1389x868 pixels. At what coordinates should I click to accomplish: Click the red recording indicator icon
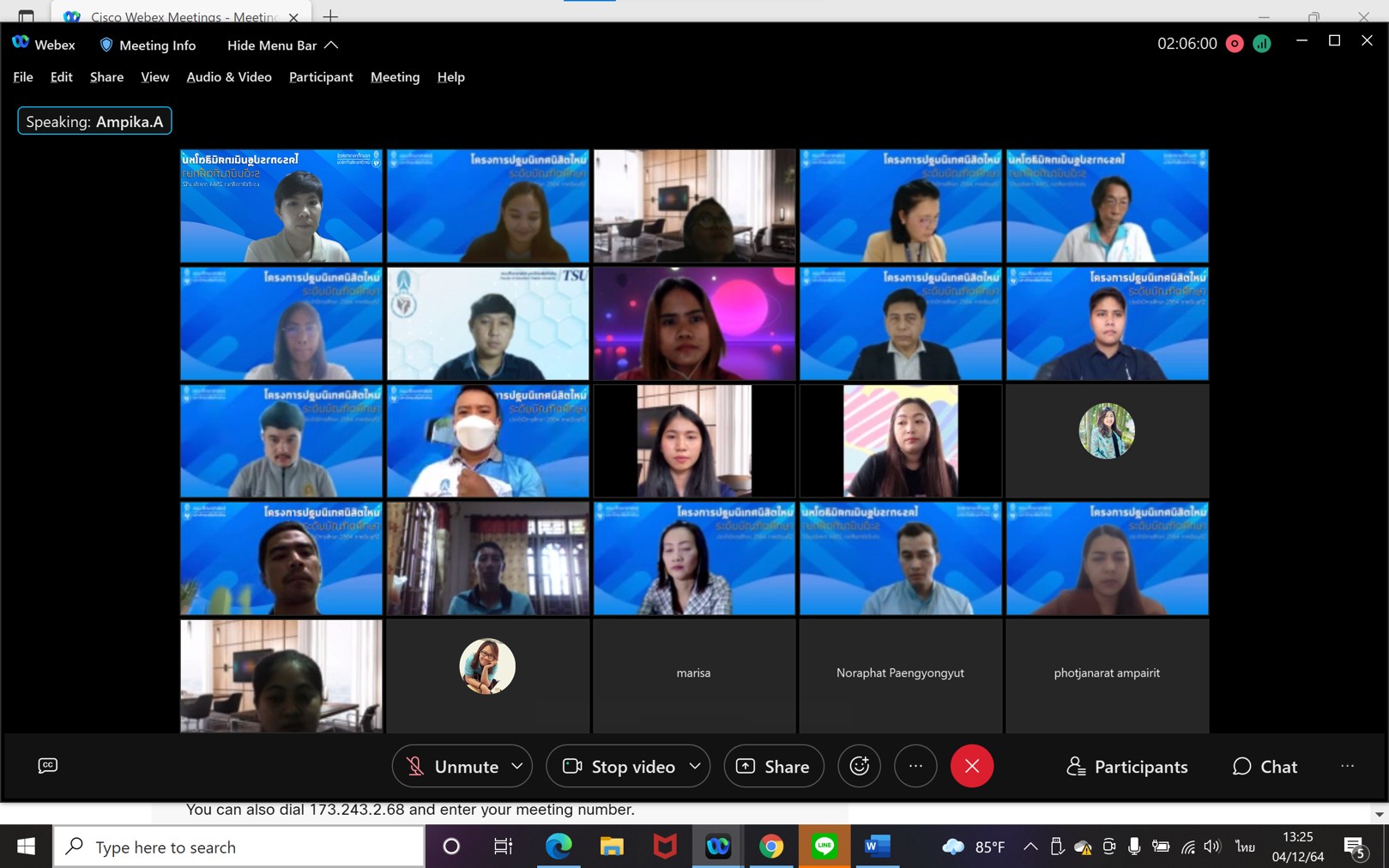(x=1235, y=44)
